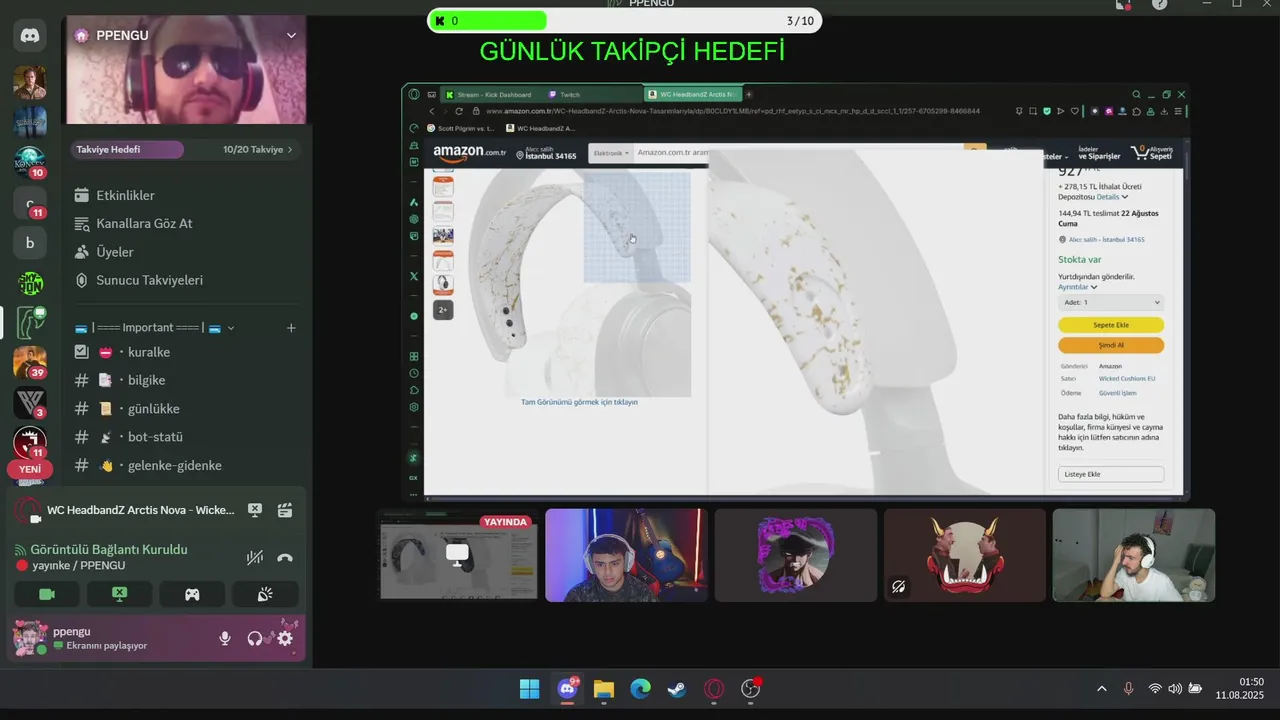Open the soundboard button
1280x720 pixels.
point(265,594)
